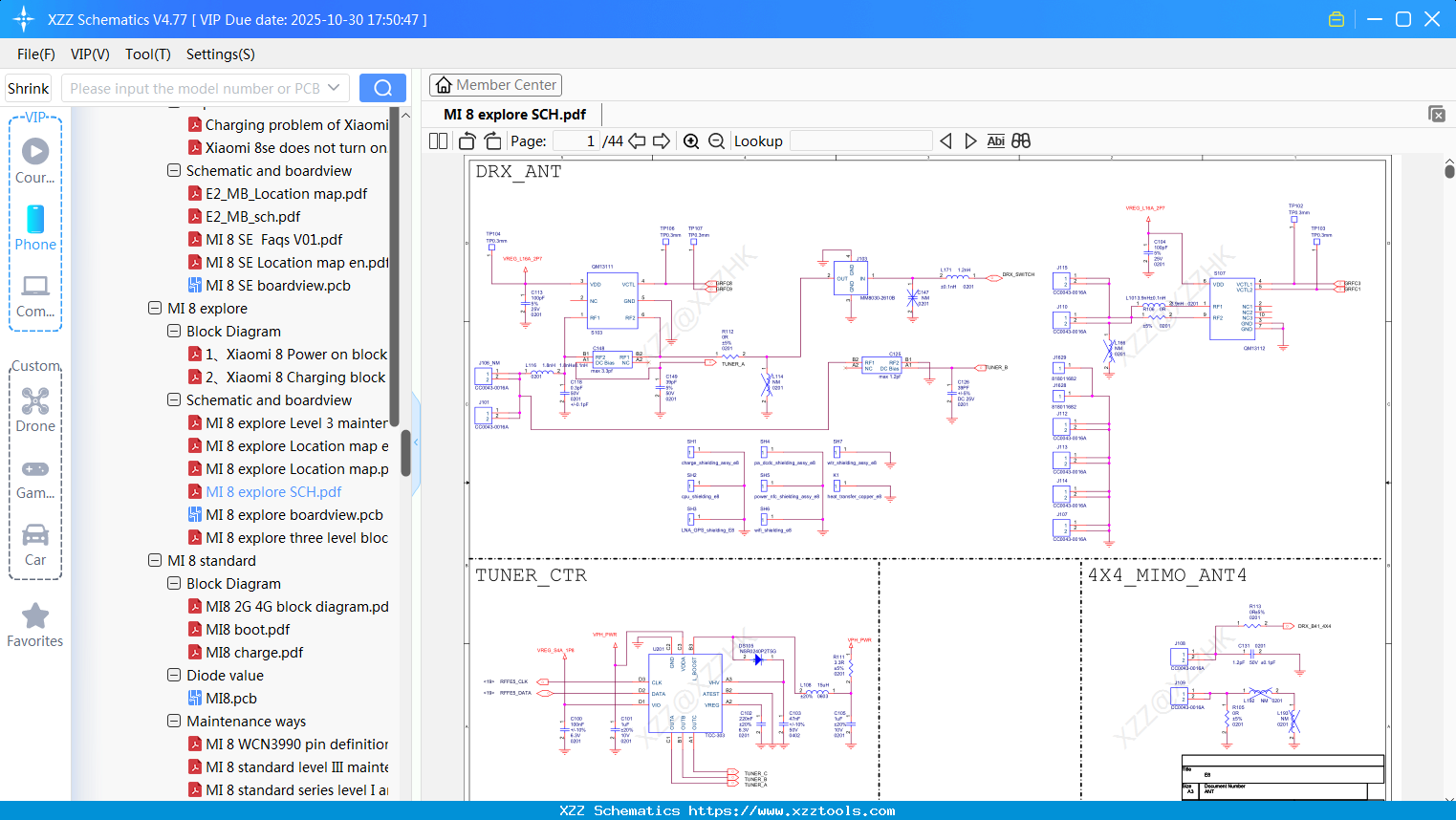Image resolution: width=1456 pixels, height=820 pixels.
Task: Rotate the page clockwise
Action: coord(492,141)
